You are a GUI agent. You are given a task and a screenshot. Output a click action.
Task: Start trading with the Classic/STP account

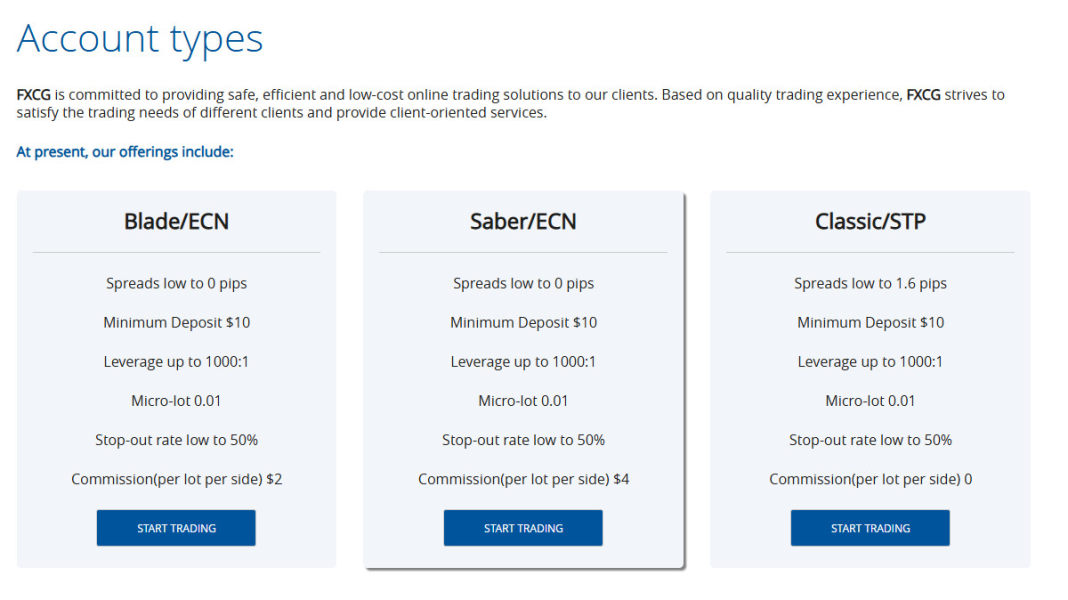coord(870,528)
